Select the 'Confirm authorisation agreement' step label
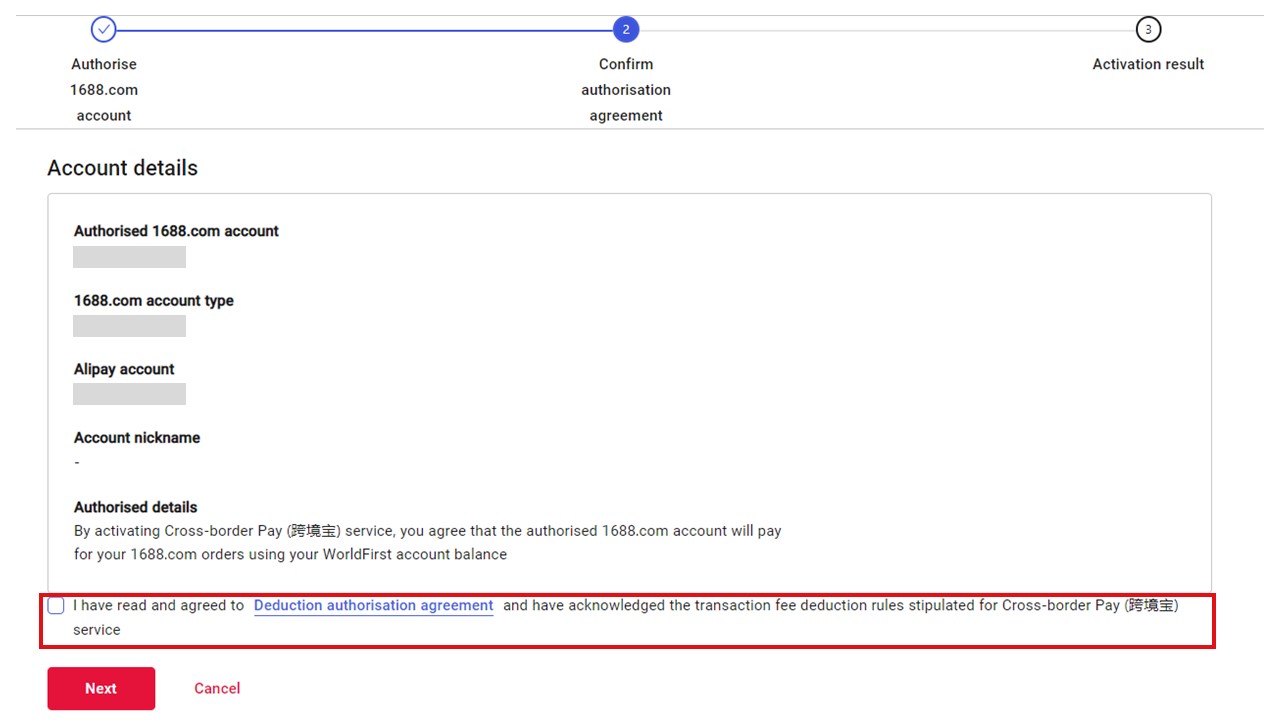This screenshot has width=1280, height=720. pyautogui.click(x=626, y=90)
